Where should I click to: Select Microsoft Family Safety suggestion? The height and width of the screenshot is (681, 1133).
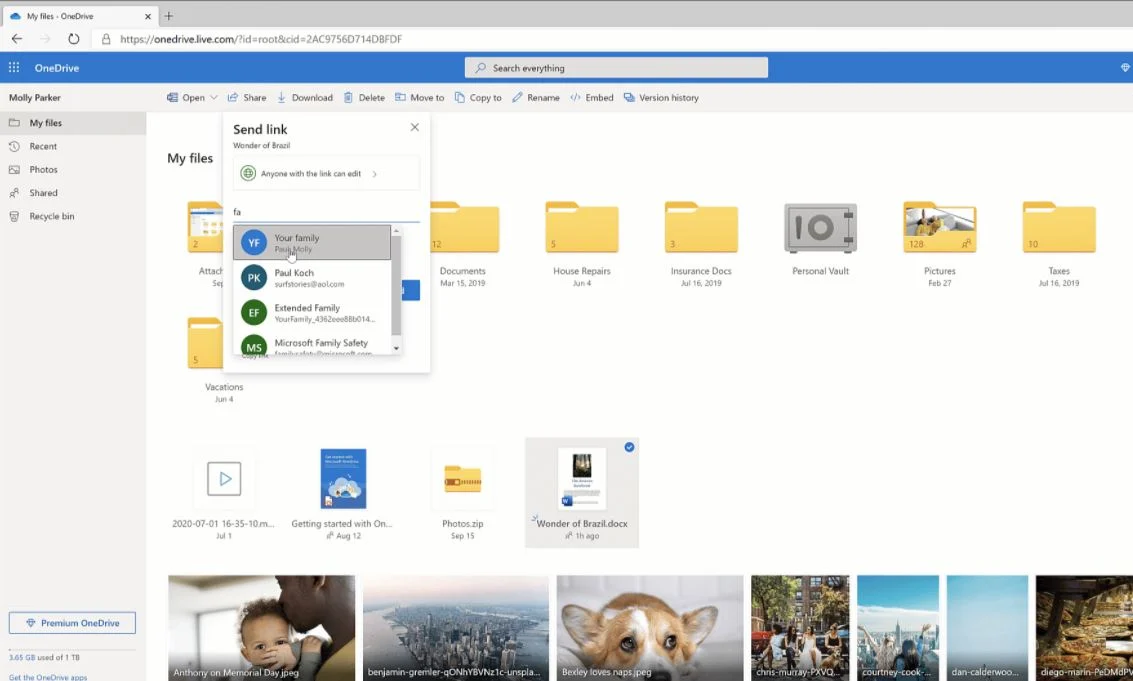tap(312, 345)
